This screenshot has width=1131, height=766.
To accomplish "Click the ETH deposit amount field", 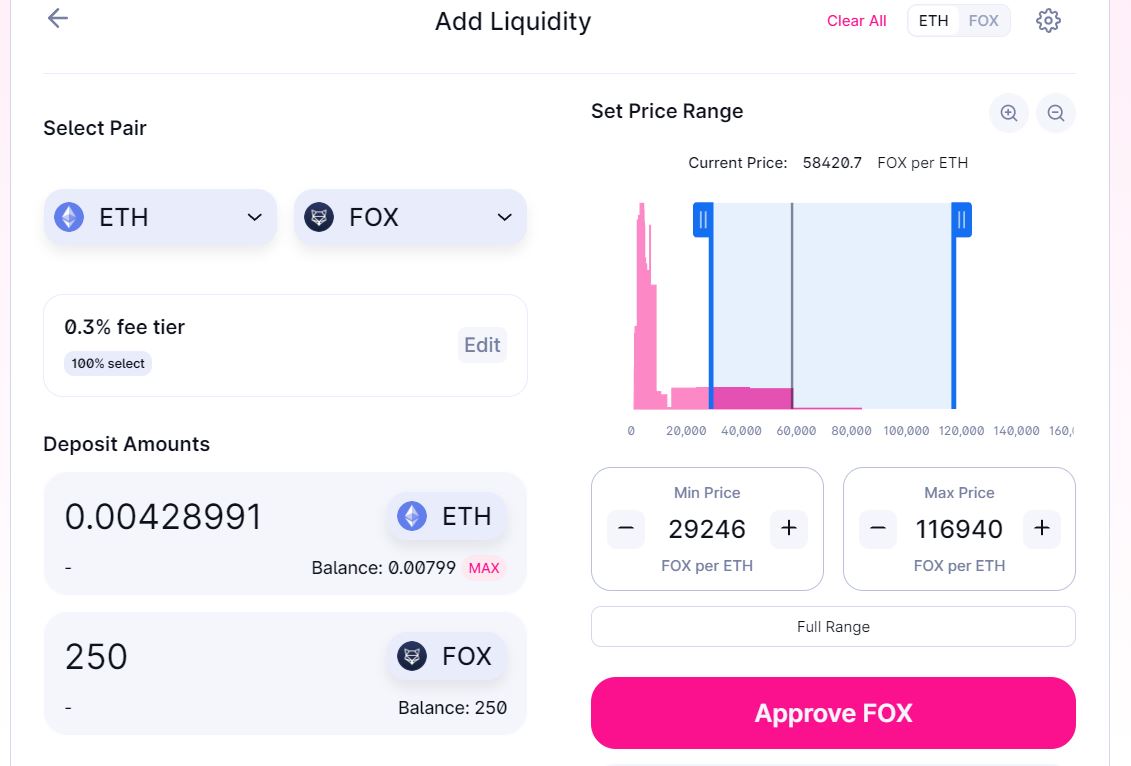I will 200,517.
